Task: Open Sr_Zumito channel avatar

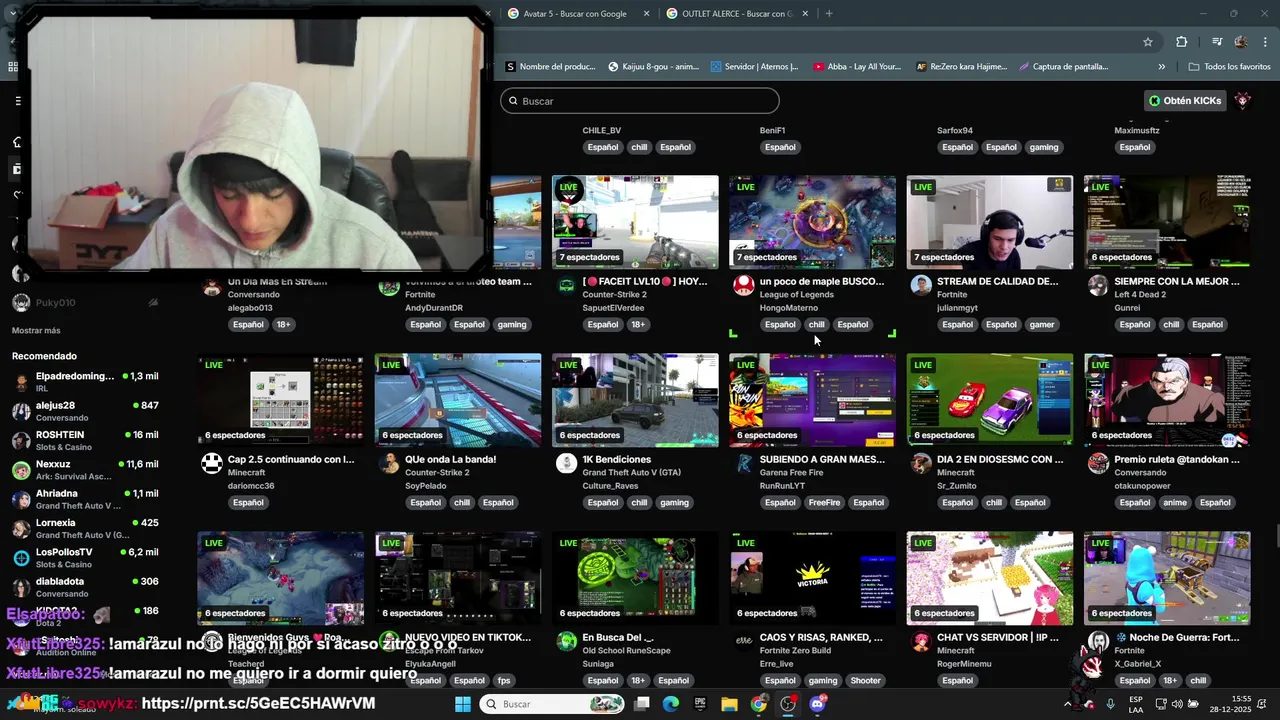Action: click(921, 463)
